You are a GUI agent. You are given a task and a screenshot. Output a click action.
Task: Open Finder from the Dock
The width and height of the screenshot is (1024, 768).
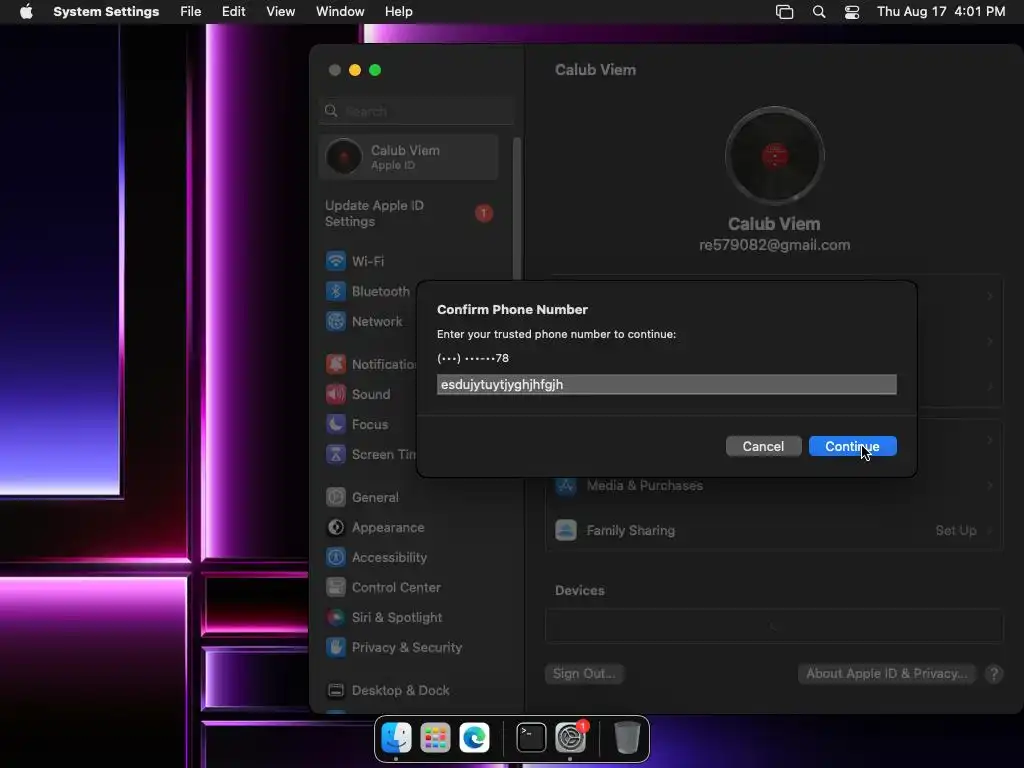pos(396,738)
